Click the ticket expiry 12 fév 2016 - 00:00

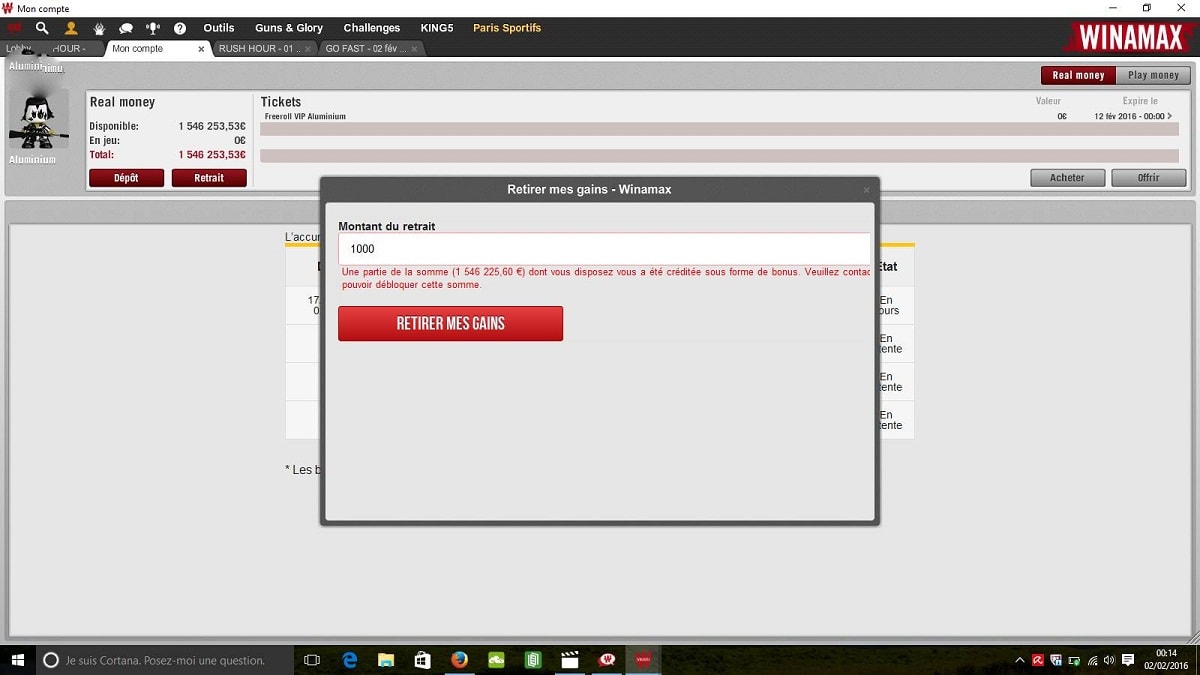[1129, 117]
